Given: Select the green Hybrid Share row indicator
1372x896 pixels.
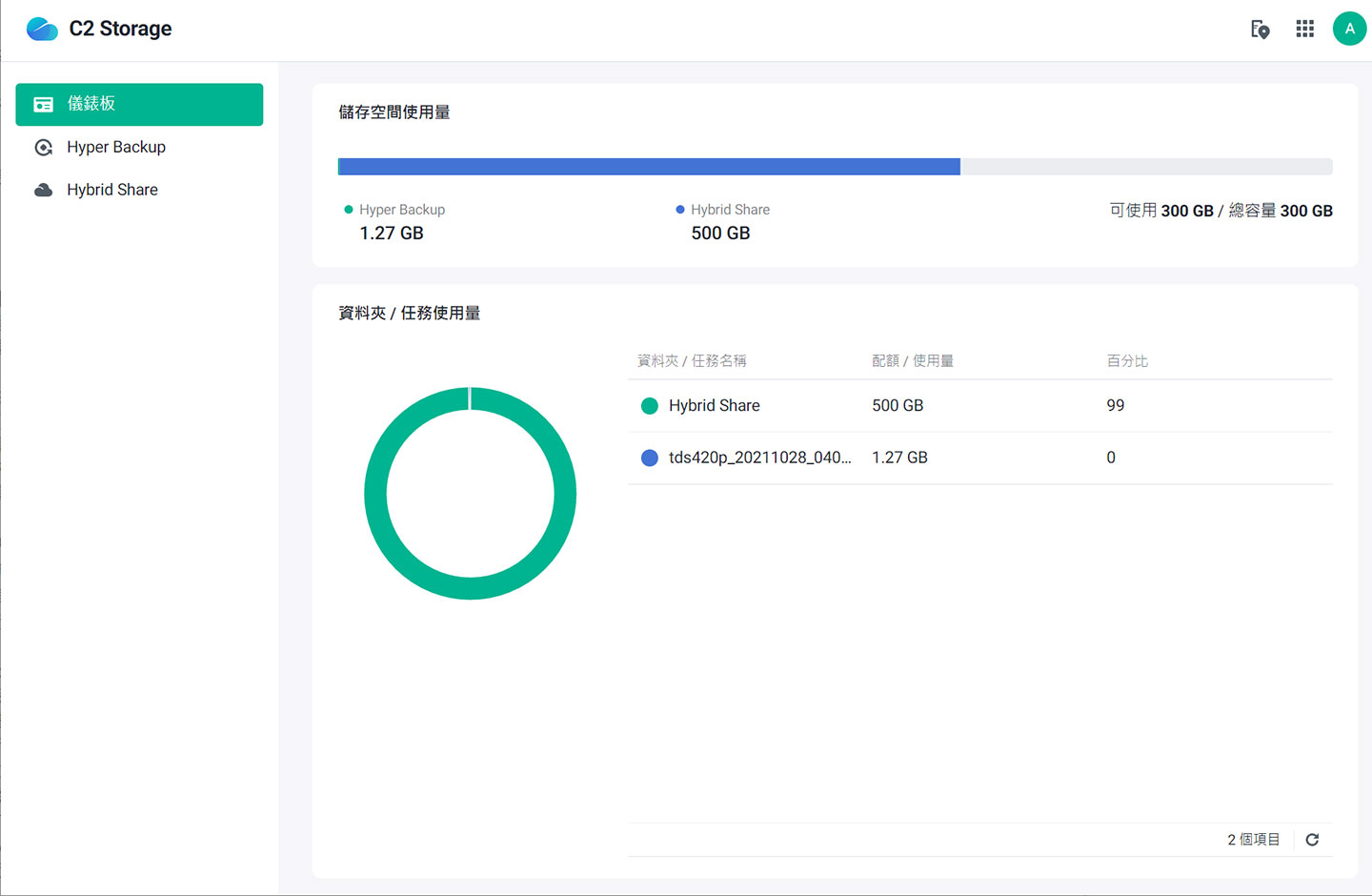Looking at the screenshot, I should [x=649, y=405].
